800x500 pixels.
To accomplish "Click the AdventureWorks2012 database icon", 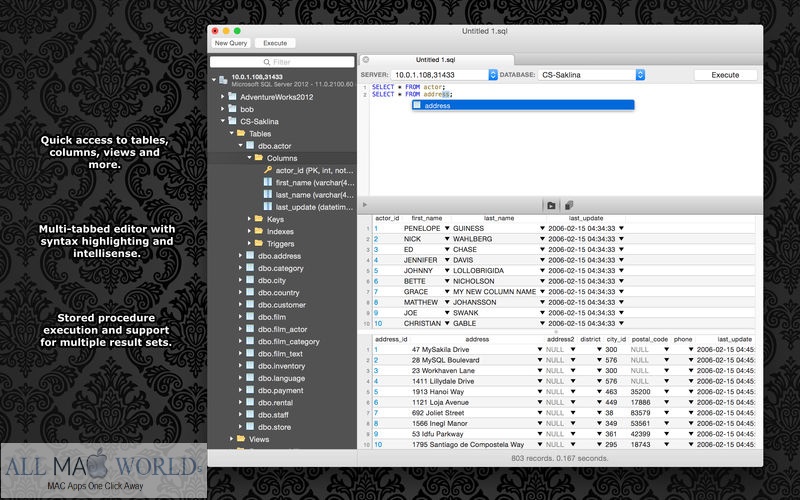I will (x=232, y=96).
